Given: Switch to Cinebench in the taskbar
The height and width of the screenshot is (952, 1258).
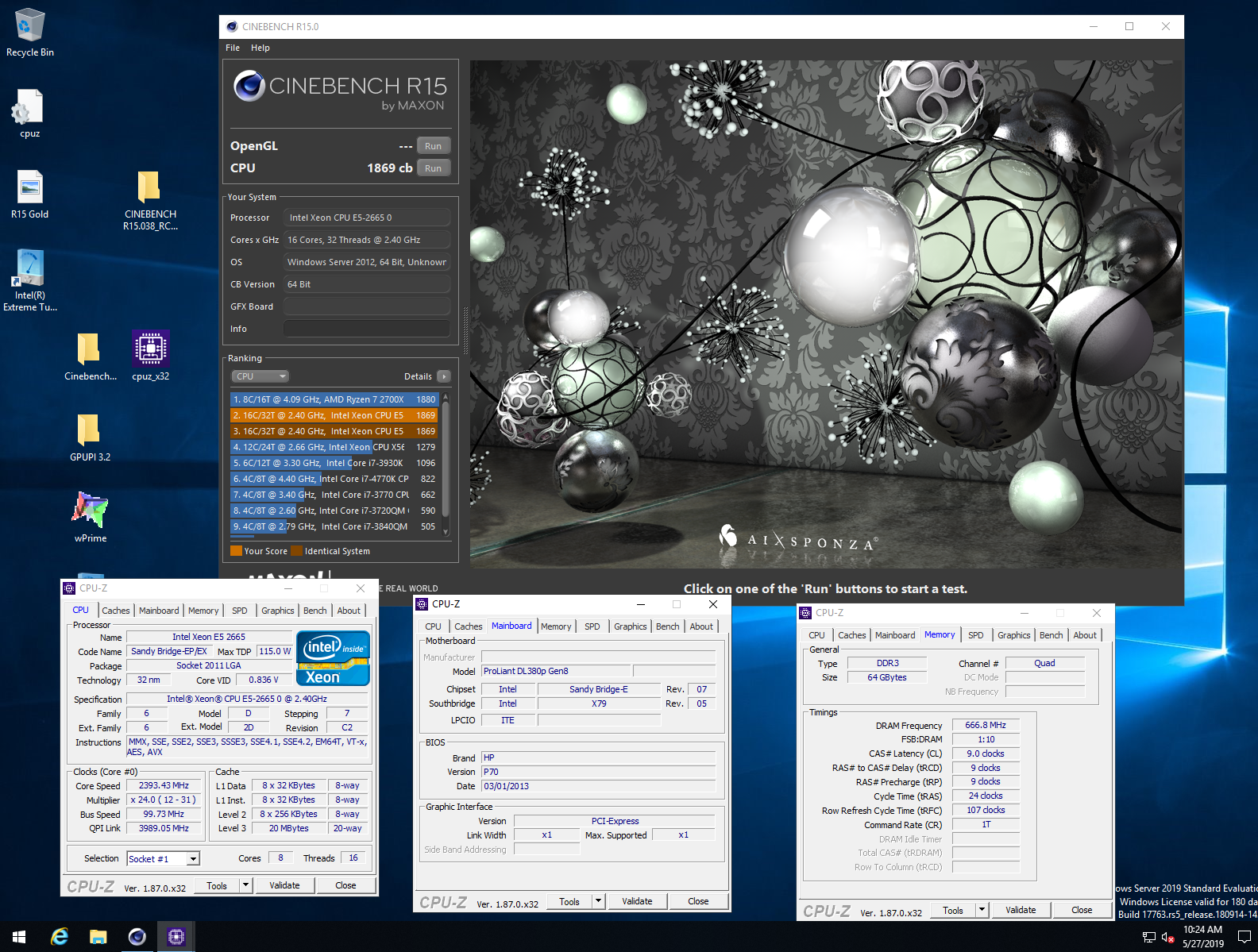Looking at the screenshot, I should (137, 937).
